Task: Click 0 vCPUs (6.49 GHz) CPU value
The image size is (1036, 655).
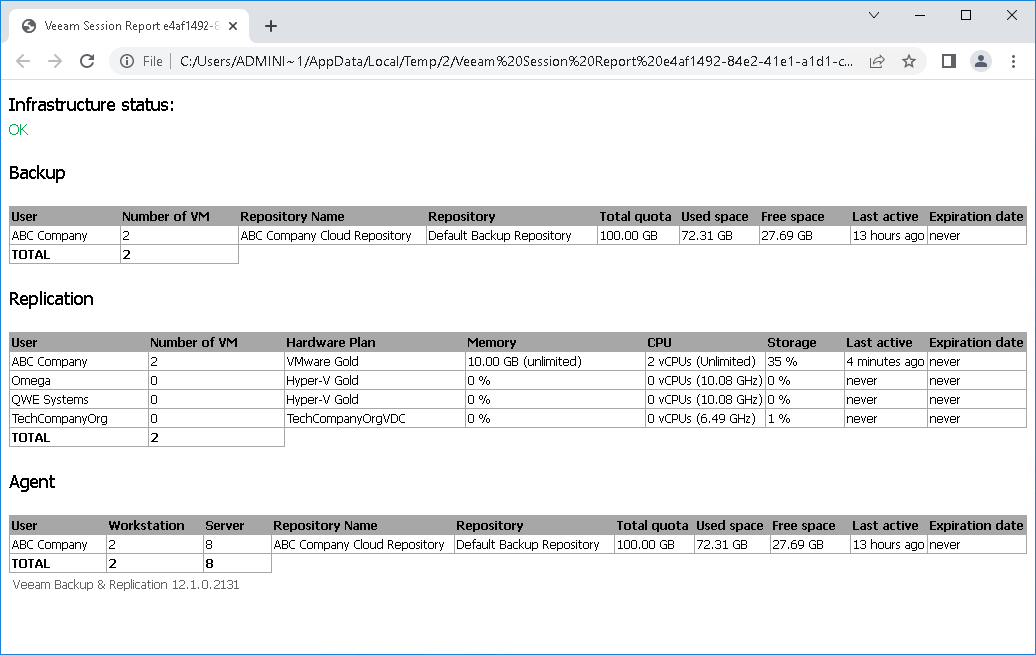Action: point(701,418)
